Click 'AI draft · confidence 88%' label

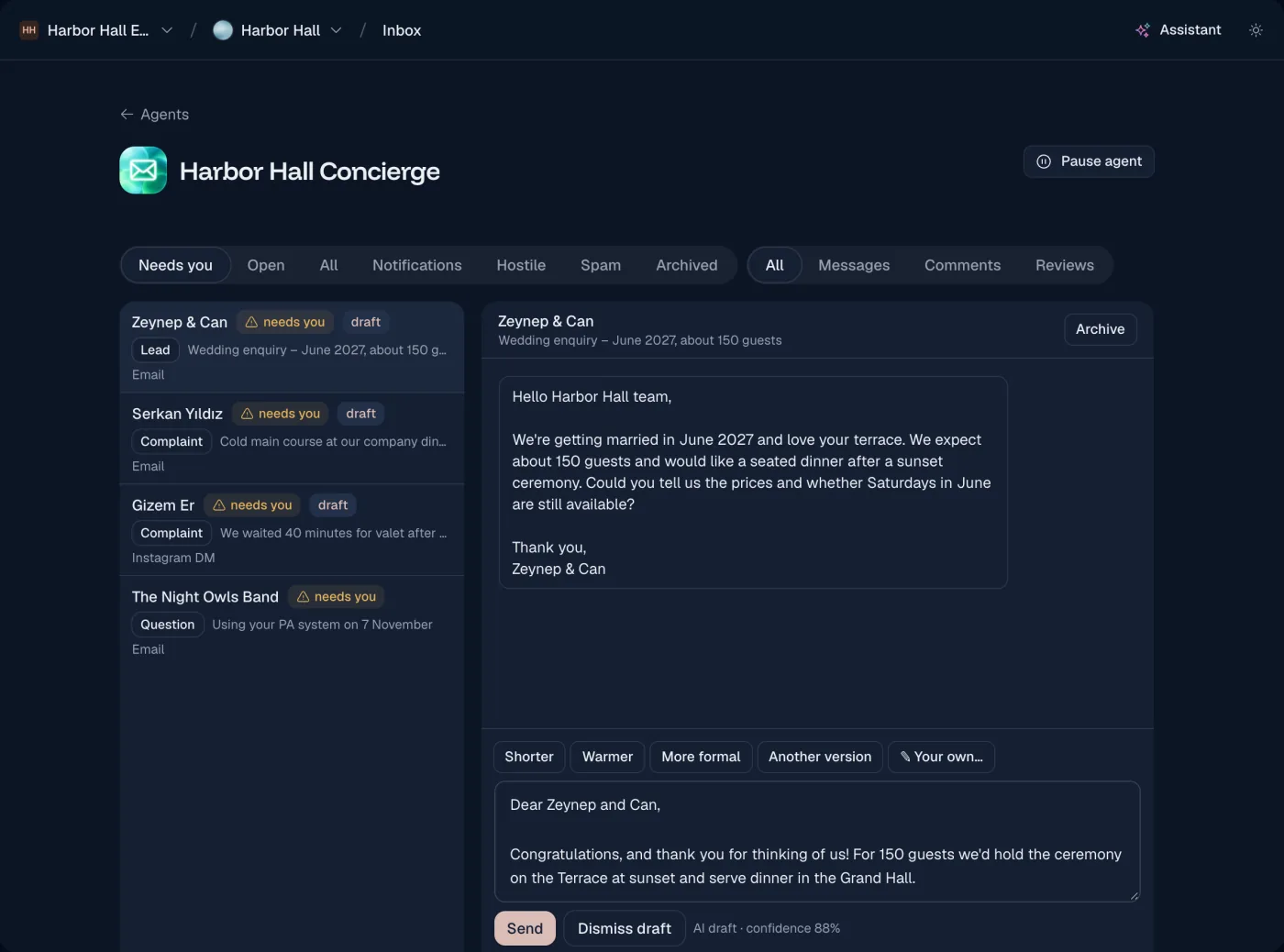pyautogui.click(x=767, y=928)
